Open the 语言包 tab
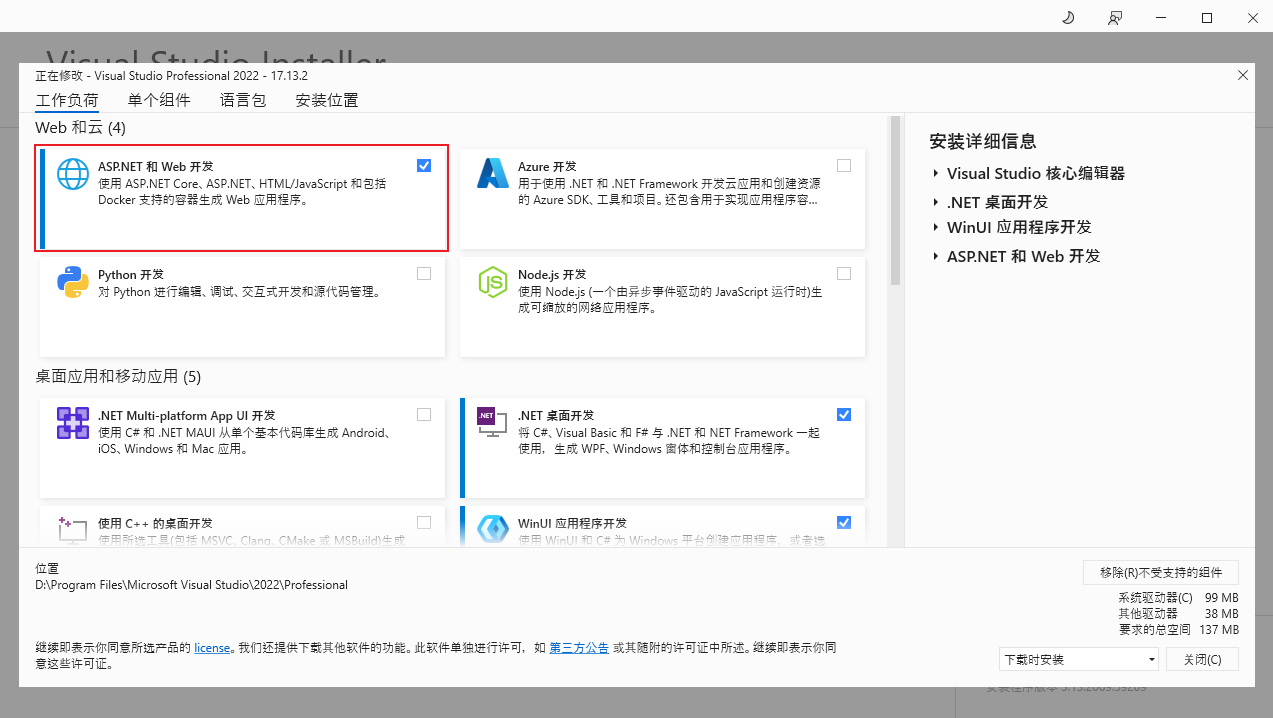This screenshot has width=1273, height=718. click(243, 100)
